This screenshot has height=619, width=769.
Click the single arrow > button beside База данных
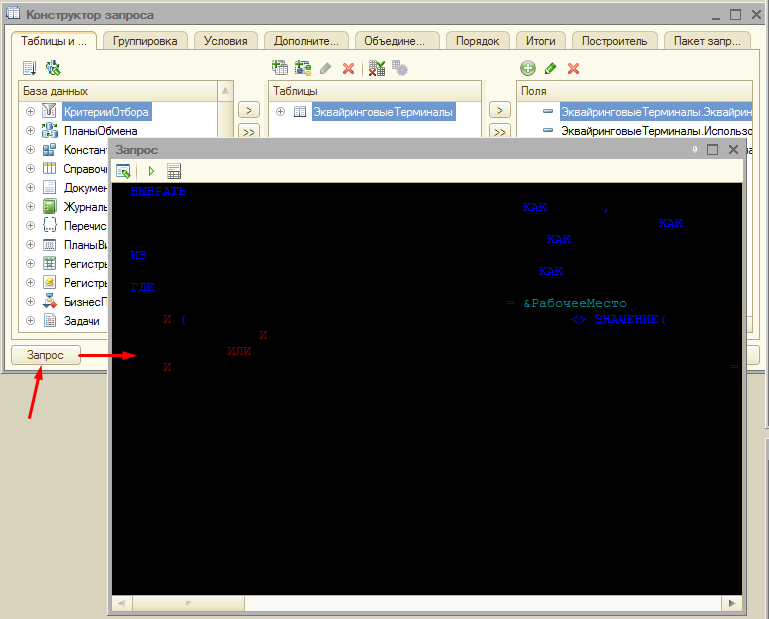coord(249,110)
